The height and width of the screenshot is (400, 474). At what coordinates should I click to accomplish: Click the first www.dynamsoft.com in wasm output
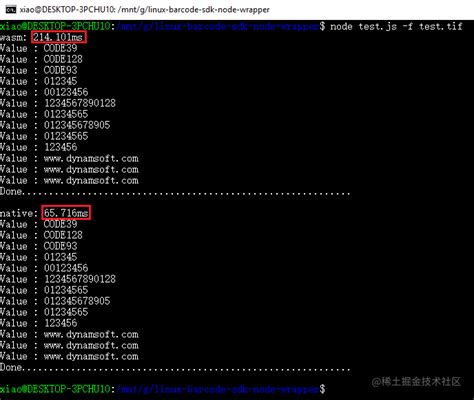pos(91,158)
